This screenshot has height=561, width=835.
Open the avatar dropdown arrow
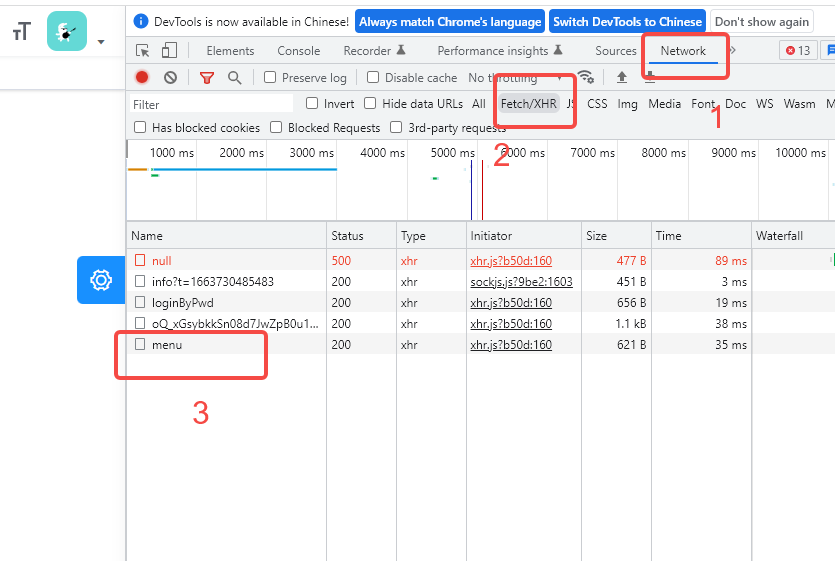pos(101,42)
